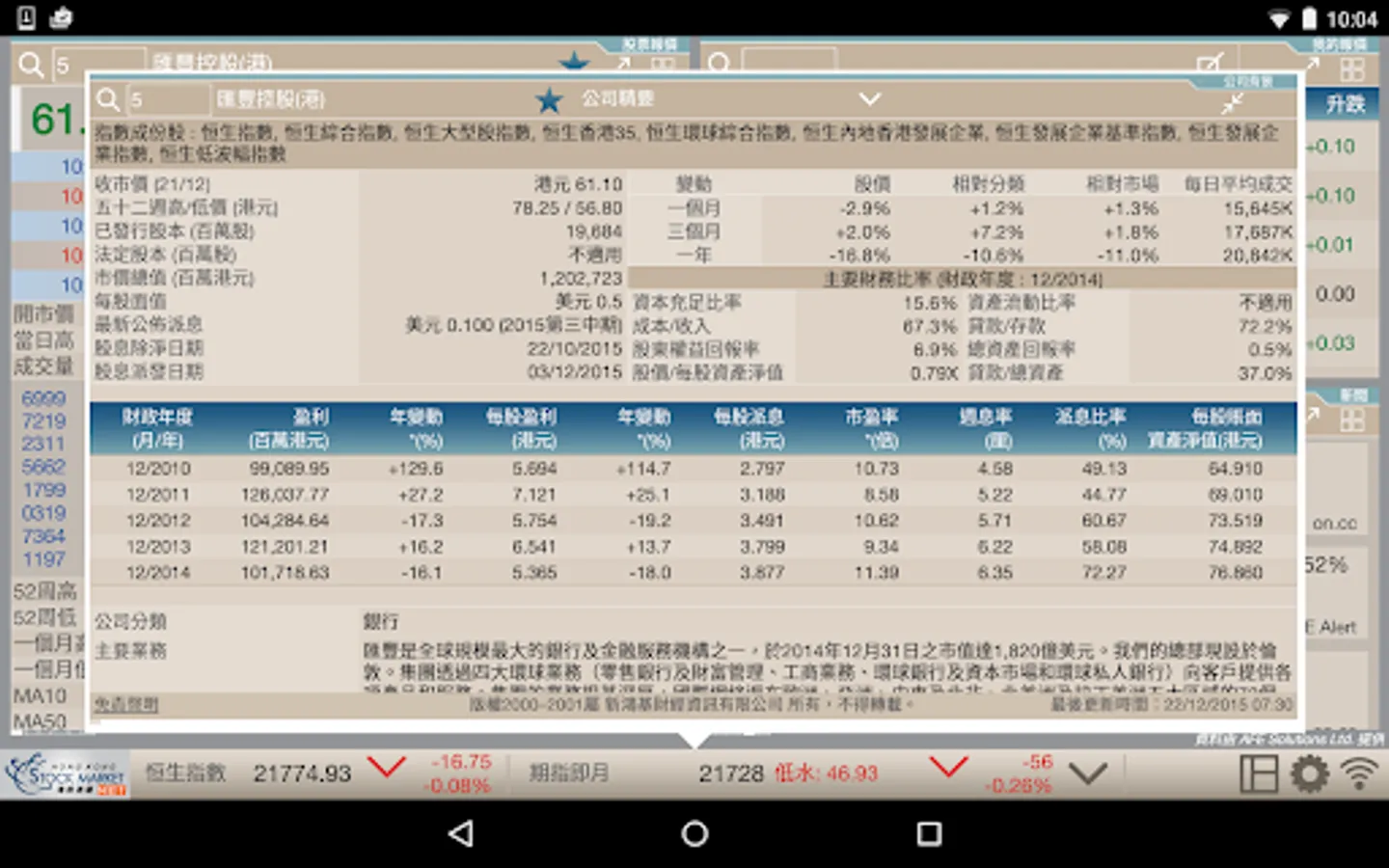Select the 12/2014 fiscal year row

(x=693, y=573)
